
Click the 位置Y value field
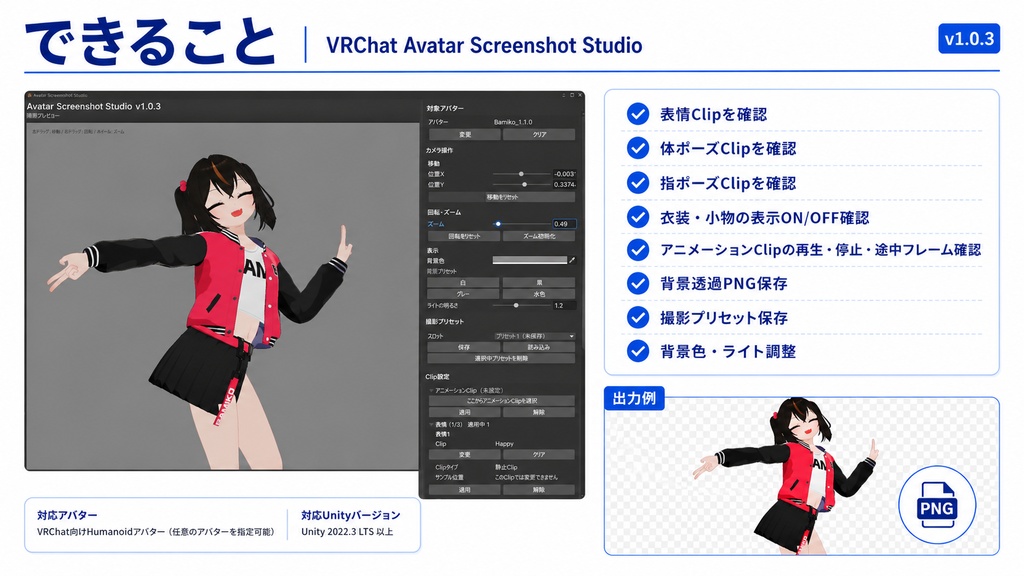pyautogui.click(x=564, y=184)
